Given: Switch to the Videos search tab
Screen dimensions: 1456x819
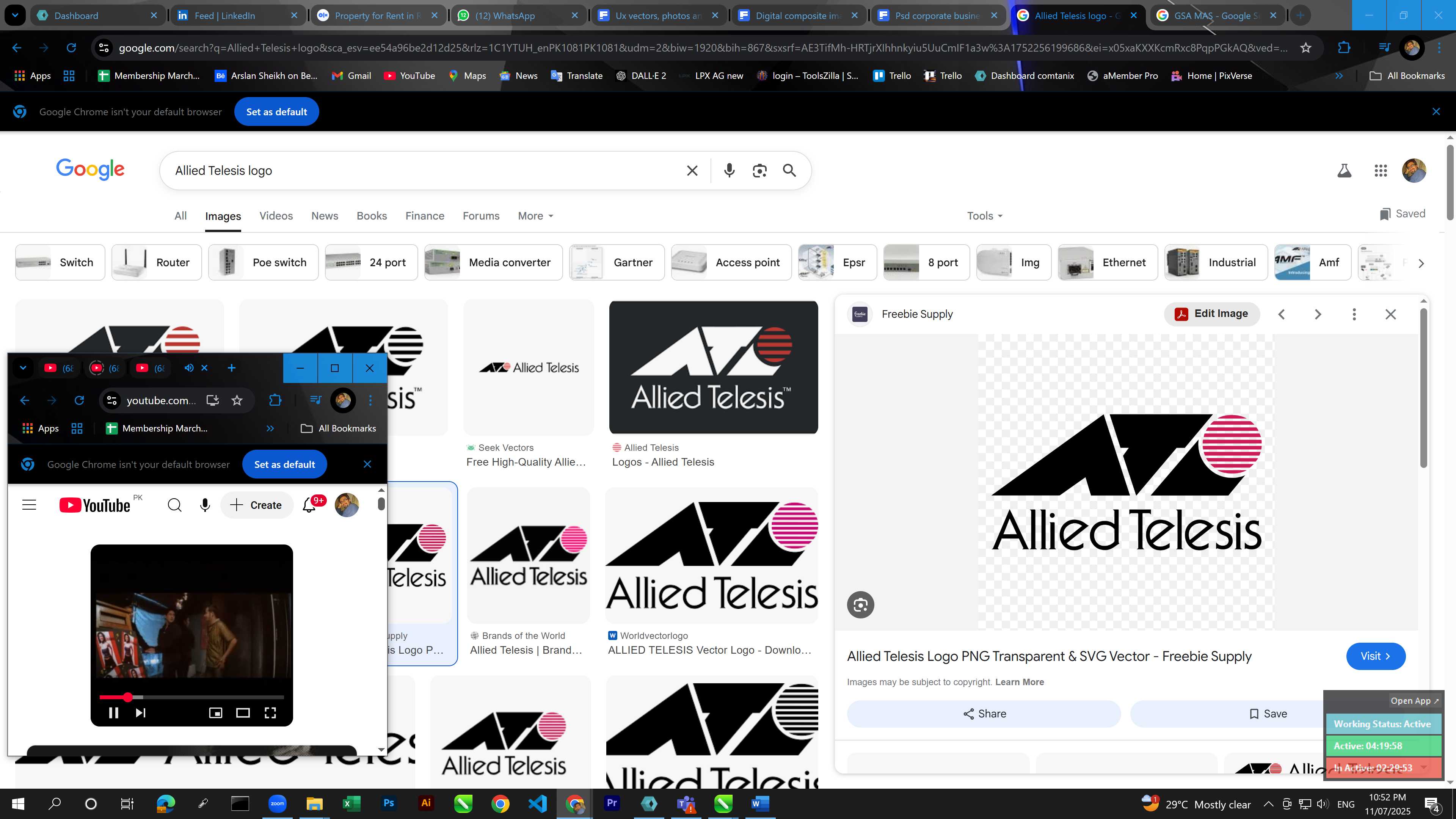Looking at the screenshot, I should (x=276, y=216).
